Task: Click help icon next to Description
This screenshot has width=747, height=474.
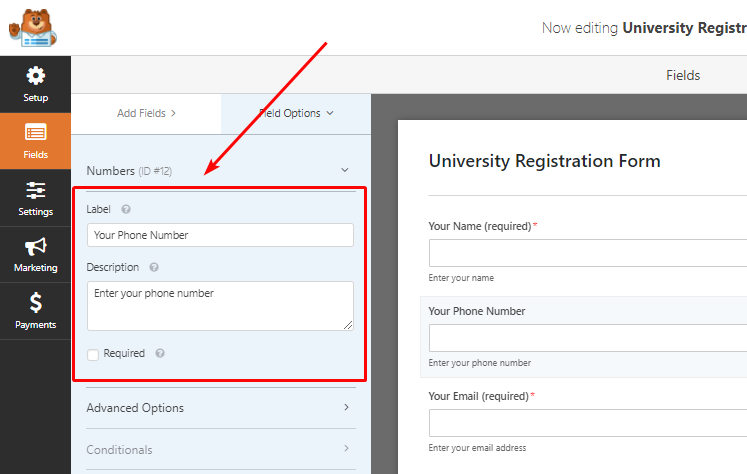Action: (x=152, y=268)
